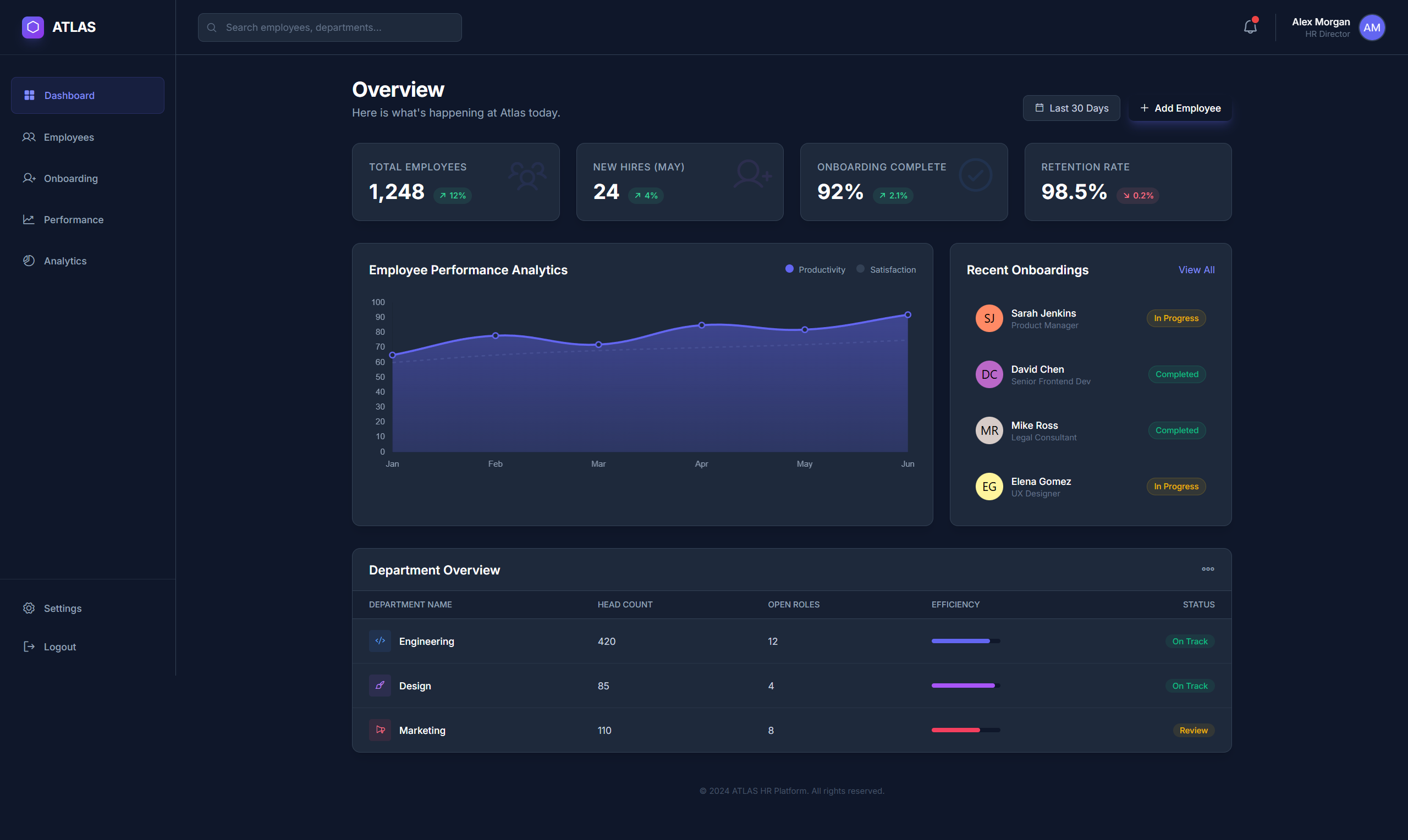Viewport: 1408px width, 840px height.
Task: Toggle the Satisfaction legend indicator
Action: [x=860, y=269]
